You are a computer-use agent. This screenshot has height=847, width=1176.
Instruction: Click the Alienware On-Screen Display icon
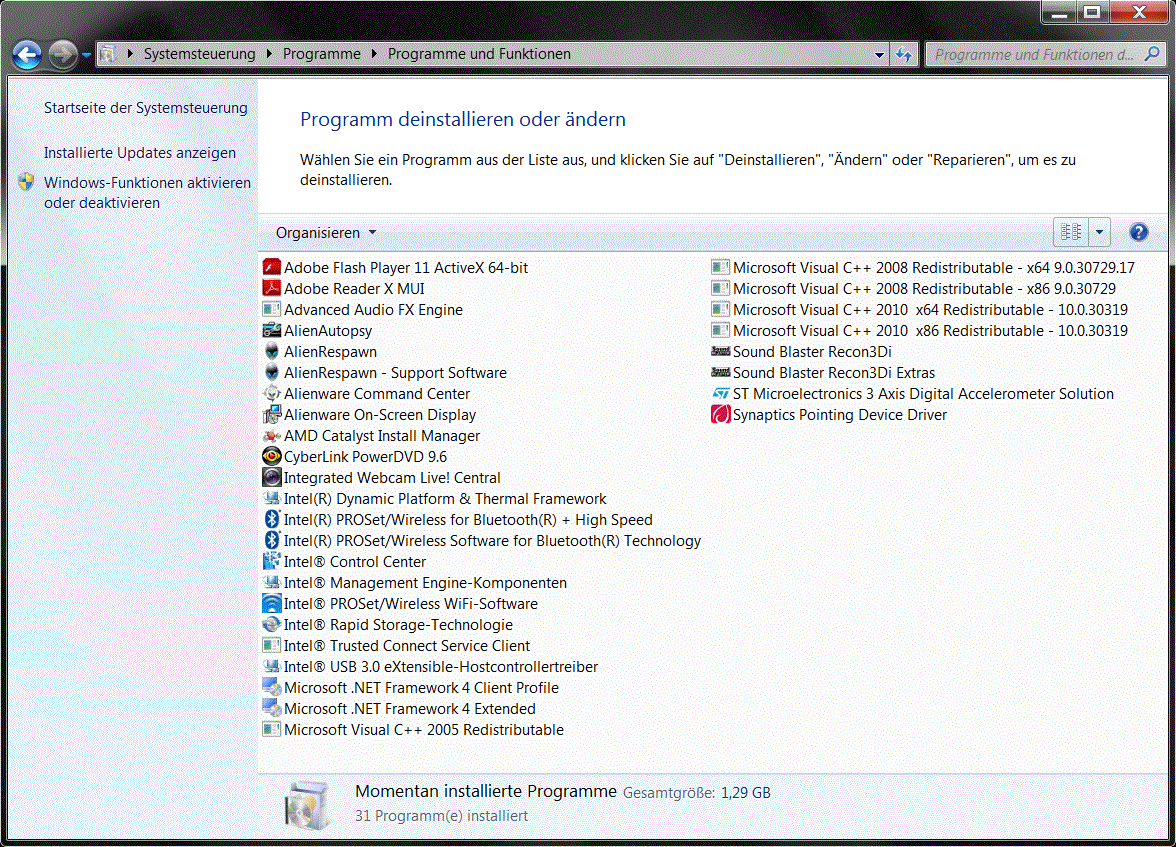(x=272, y=414)
